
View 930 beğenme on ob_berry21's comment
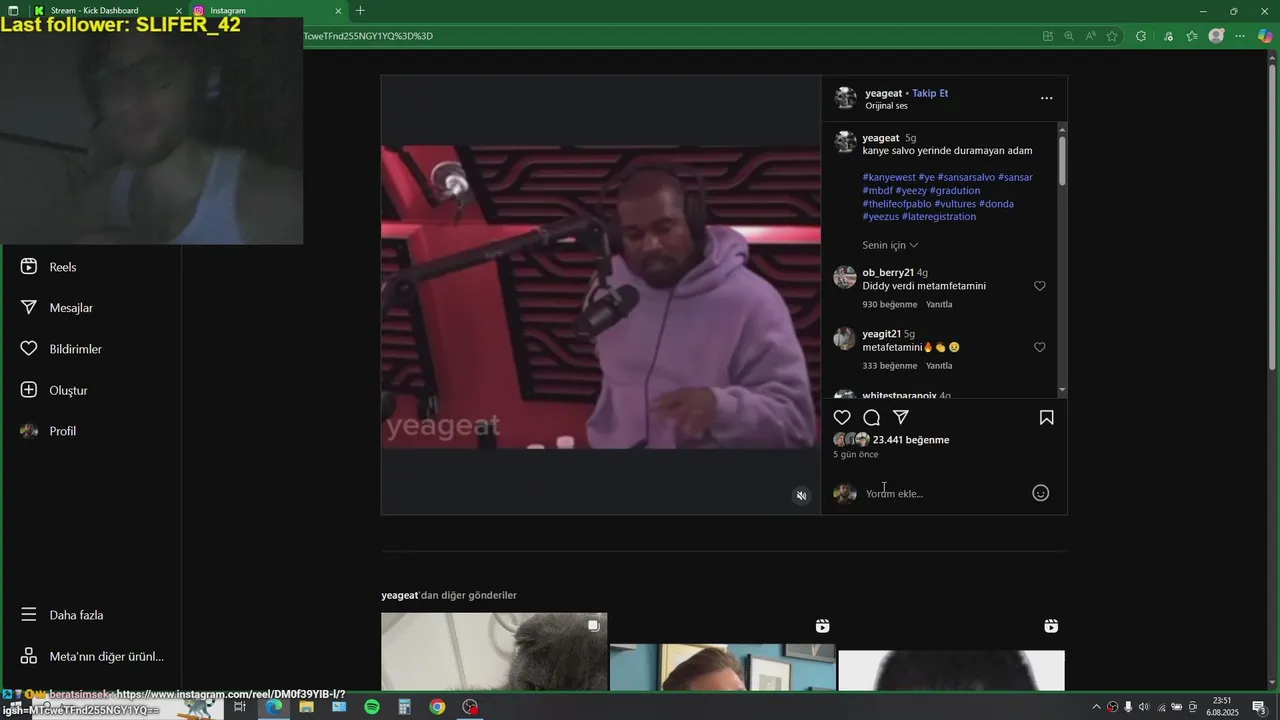pos(890,304)
